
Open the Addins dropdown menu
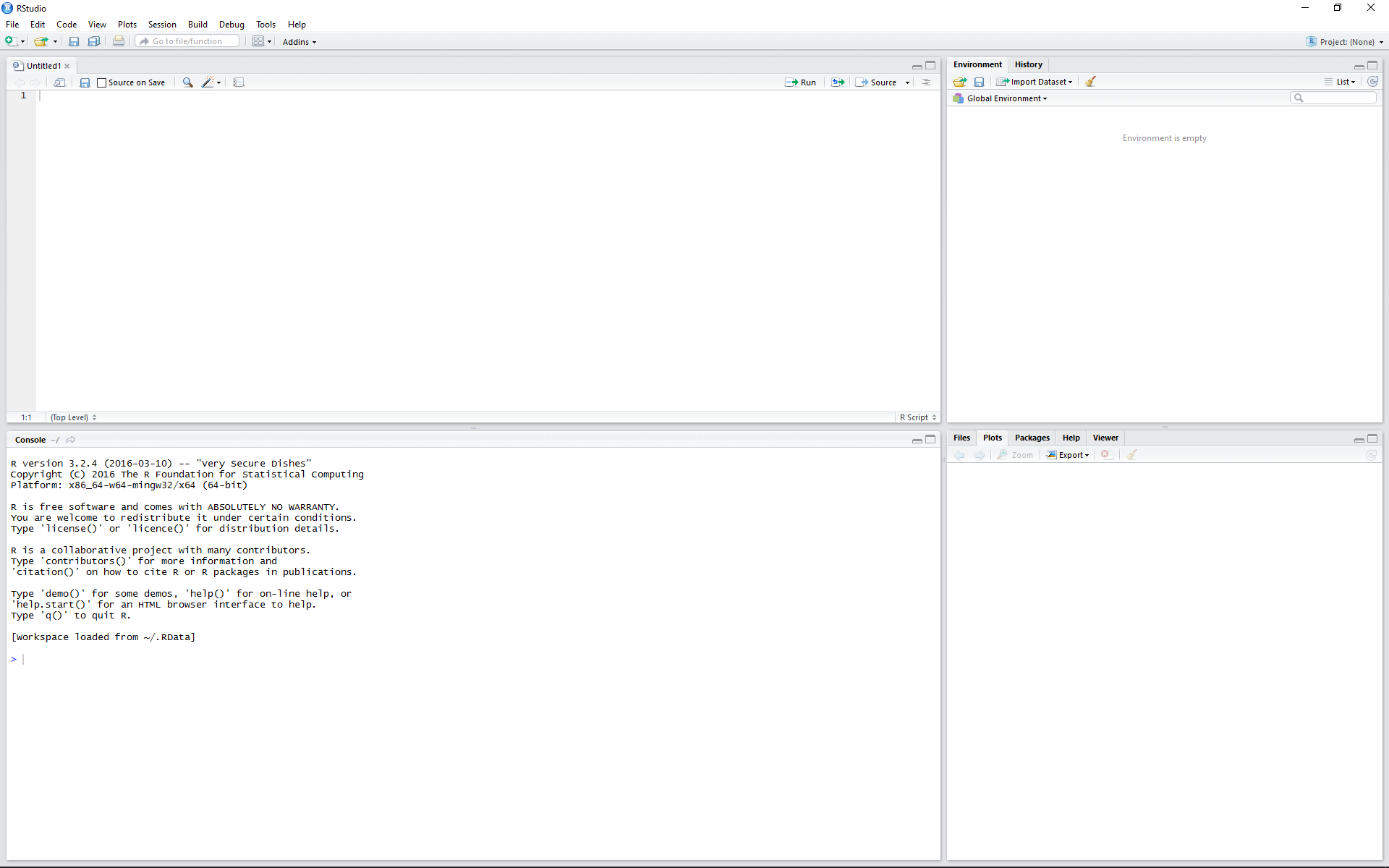tap(299, 42)
